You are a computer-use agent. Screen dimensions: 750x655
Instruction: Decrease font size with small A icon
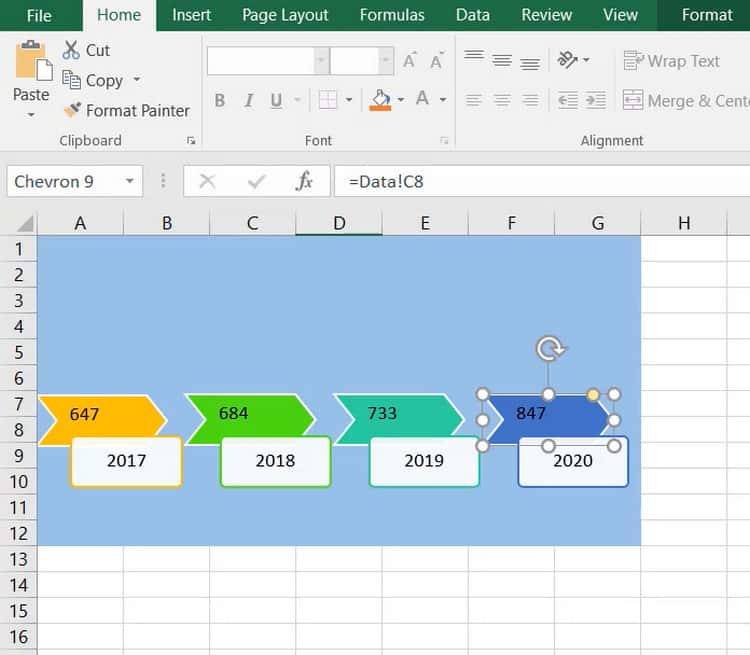click(437, 61)
